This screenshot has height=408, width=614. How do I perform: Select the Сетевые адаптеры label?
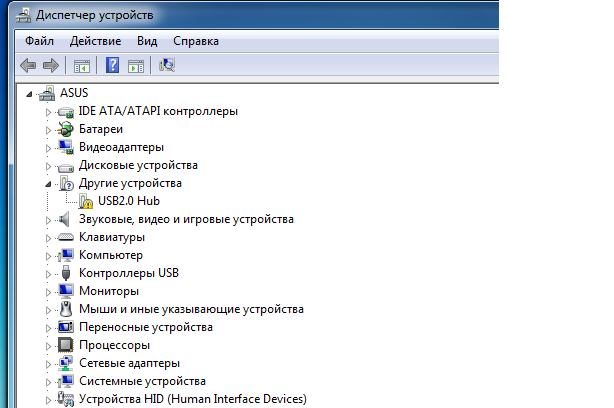point(129,363)
